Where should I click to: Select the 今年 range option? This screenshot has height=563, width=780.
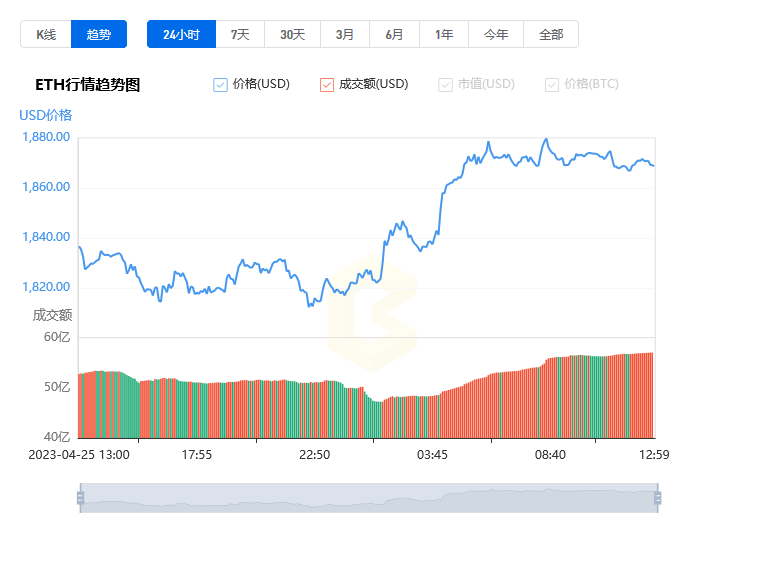pos(496,34)
